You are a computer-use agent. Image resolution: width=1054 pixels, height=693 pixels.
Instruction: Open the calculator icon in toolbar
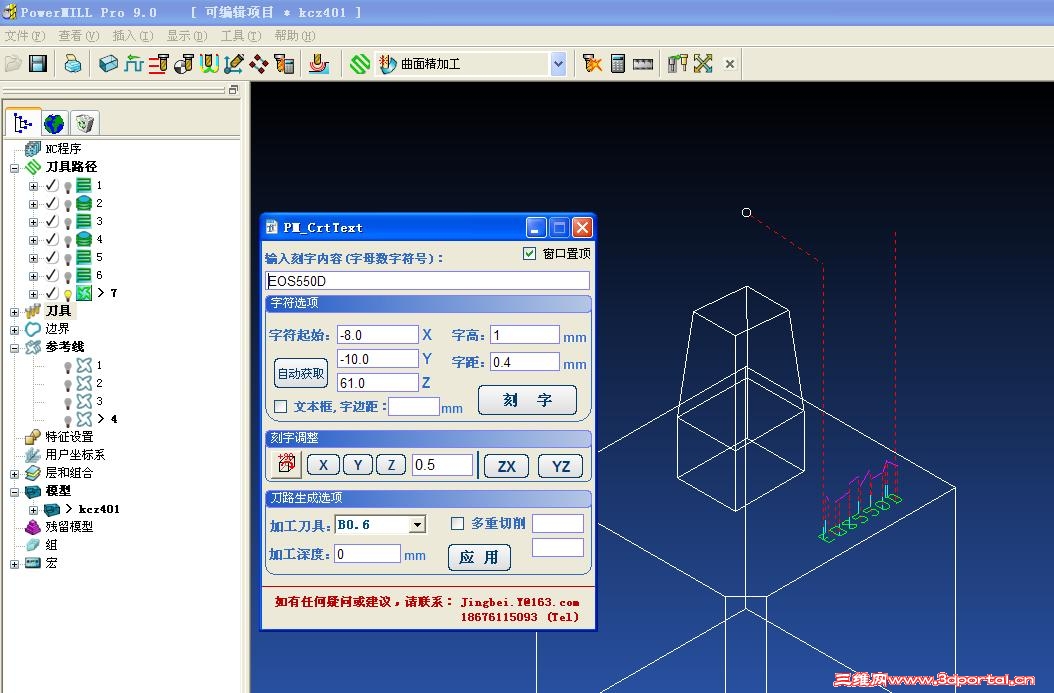pos(618,64)
